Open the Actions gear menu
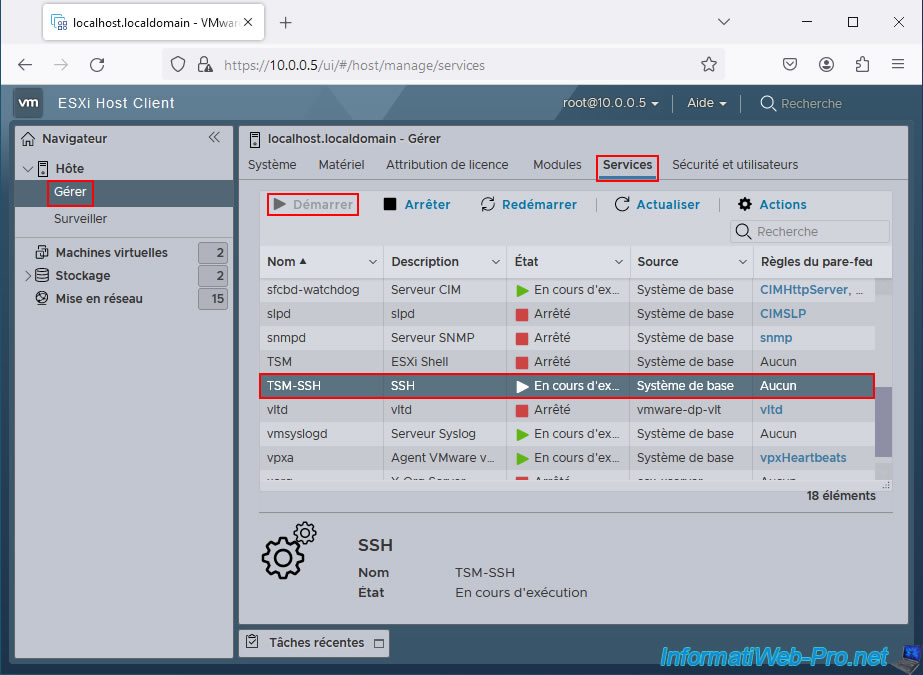 pyautogui.click(x=772, y=204)
